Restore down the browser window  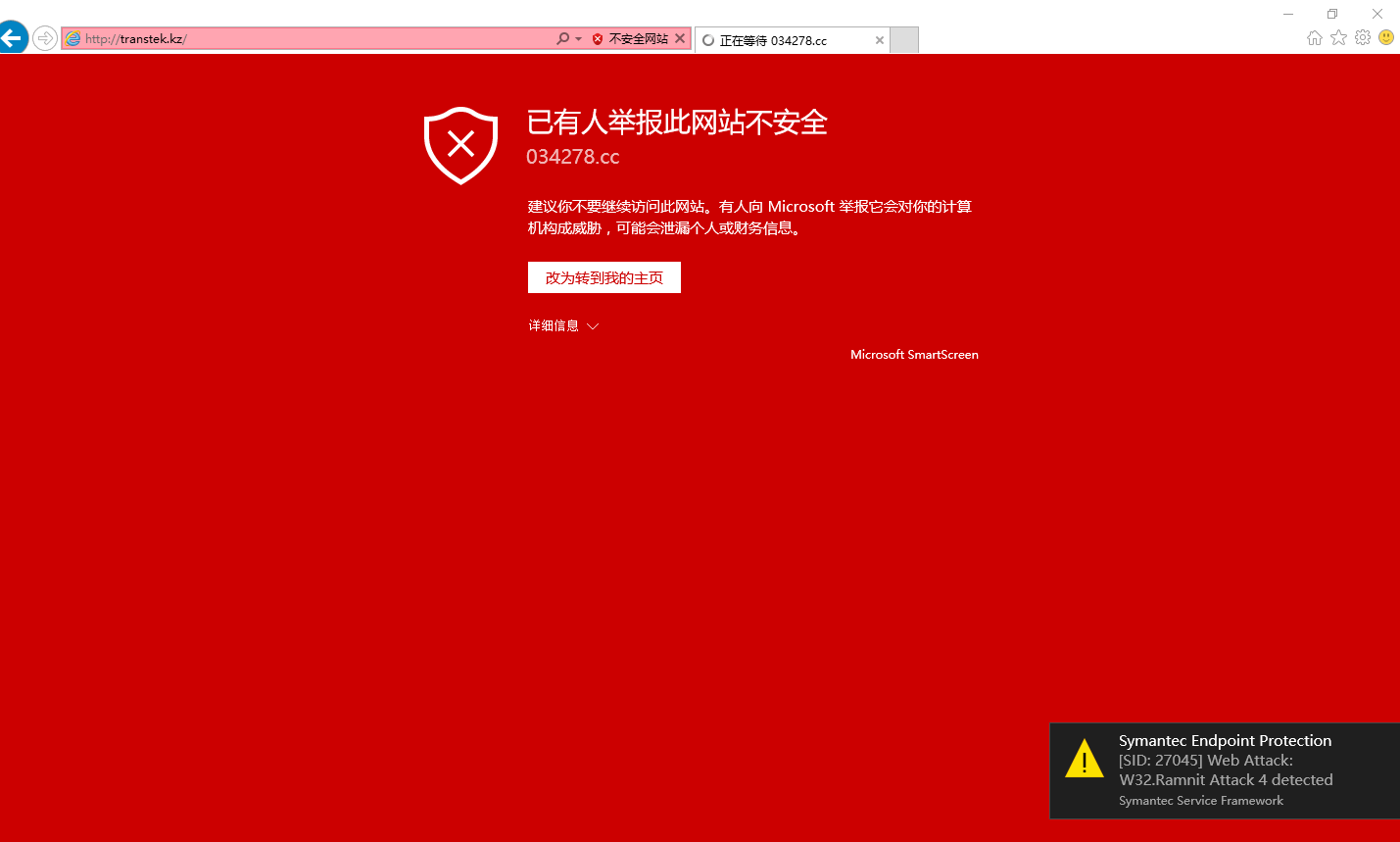tap(1332, 14)
